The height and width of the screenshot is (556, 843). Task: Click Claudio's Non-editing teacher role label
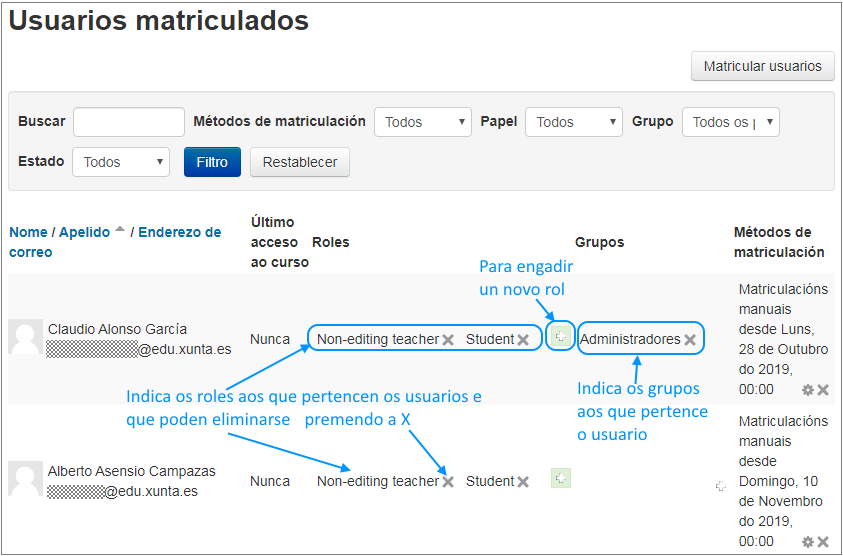point(378,339)
